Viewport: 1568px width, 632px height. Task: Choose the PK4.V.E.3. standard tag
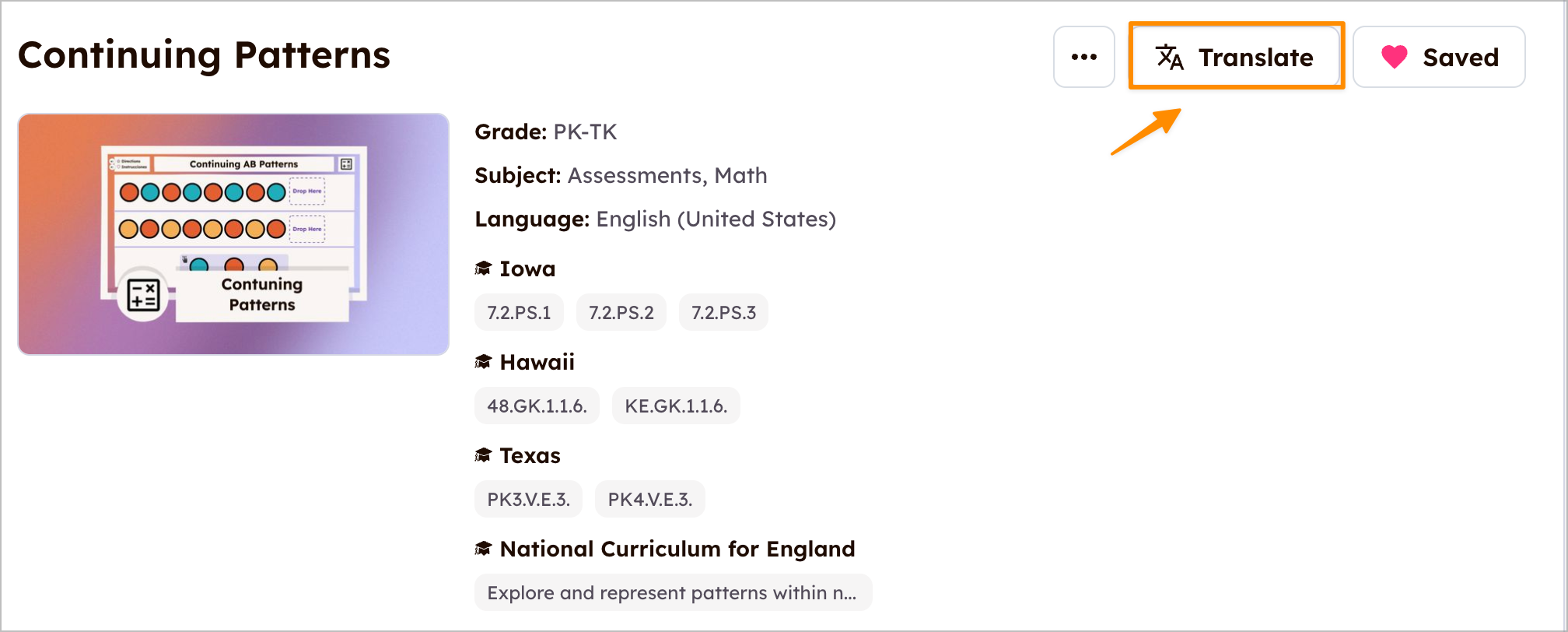click(x=649, y=499)
